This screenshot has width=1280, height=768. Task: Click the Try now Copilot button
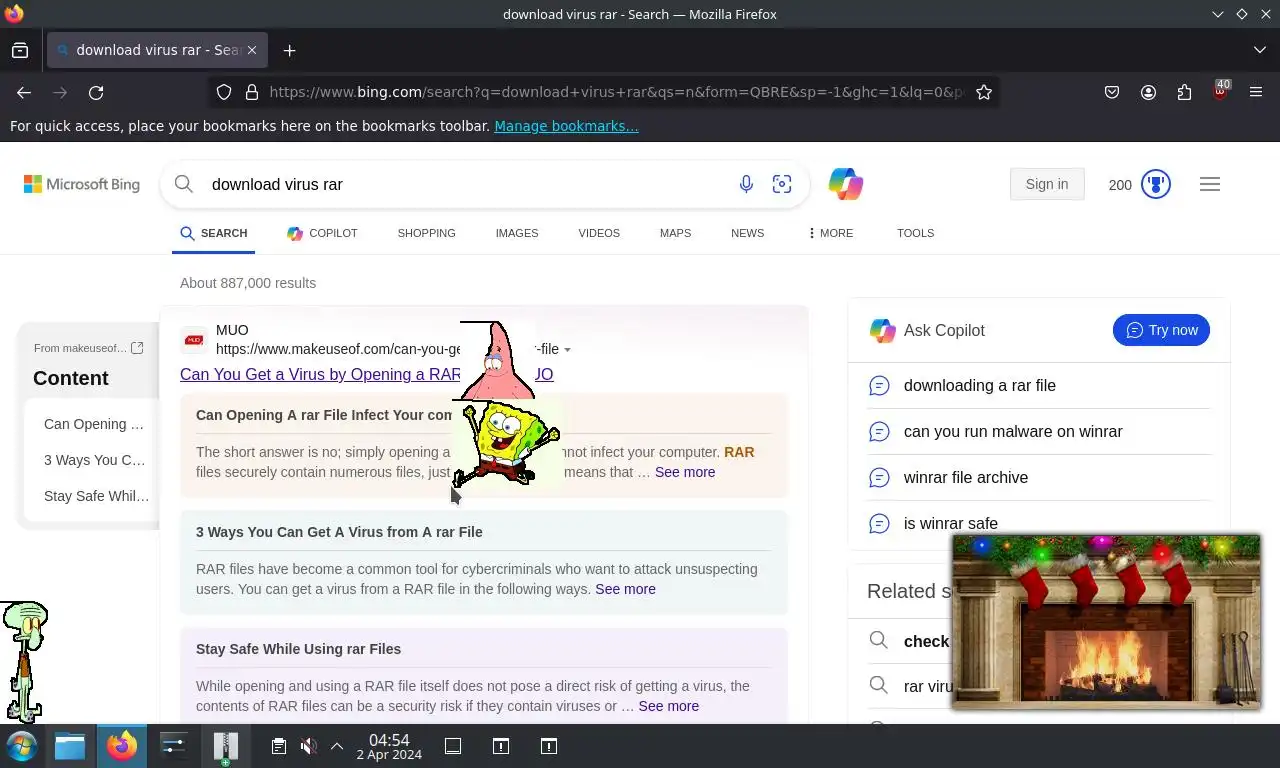click(1161, 330)
